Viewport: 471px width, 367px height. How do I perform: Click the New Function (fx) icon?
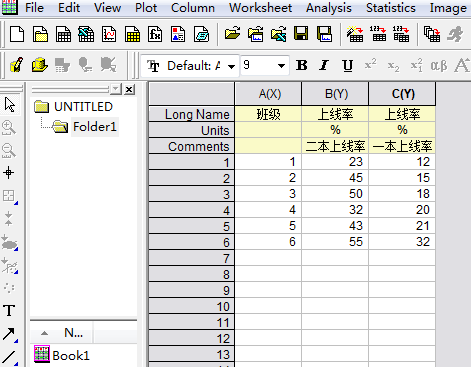155,34
